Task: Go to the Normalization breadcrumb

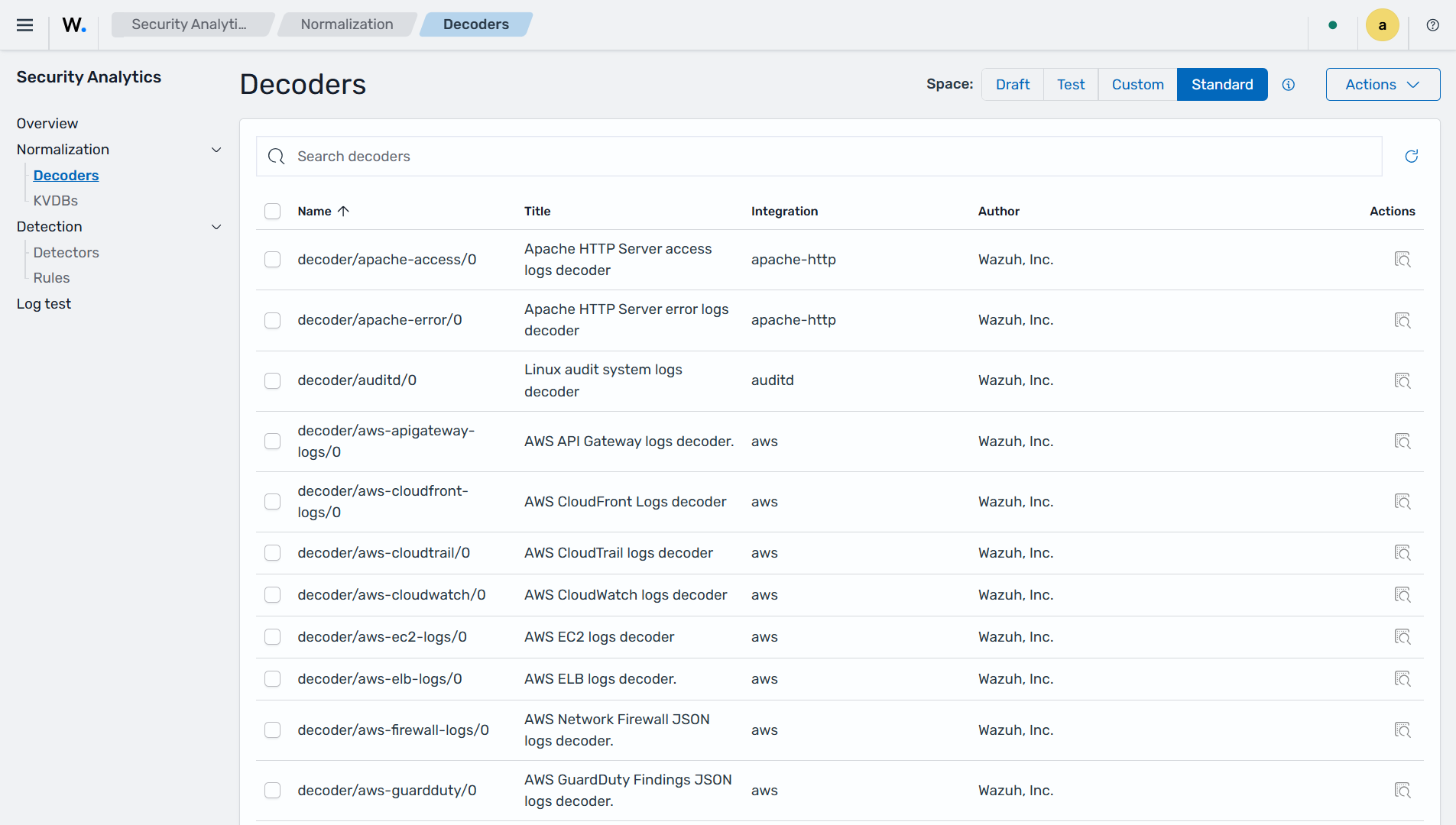Action: (x=347, y=24)
